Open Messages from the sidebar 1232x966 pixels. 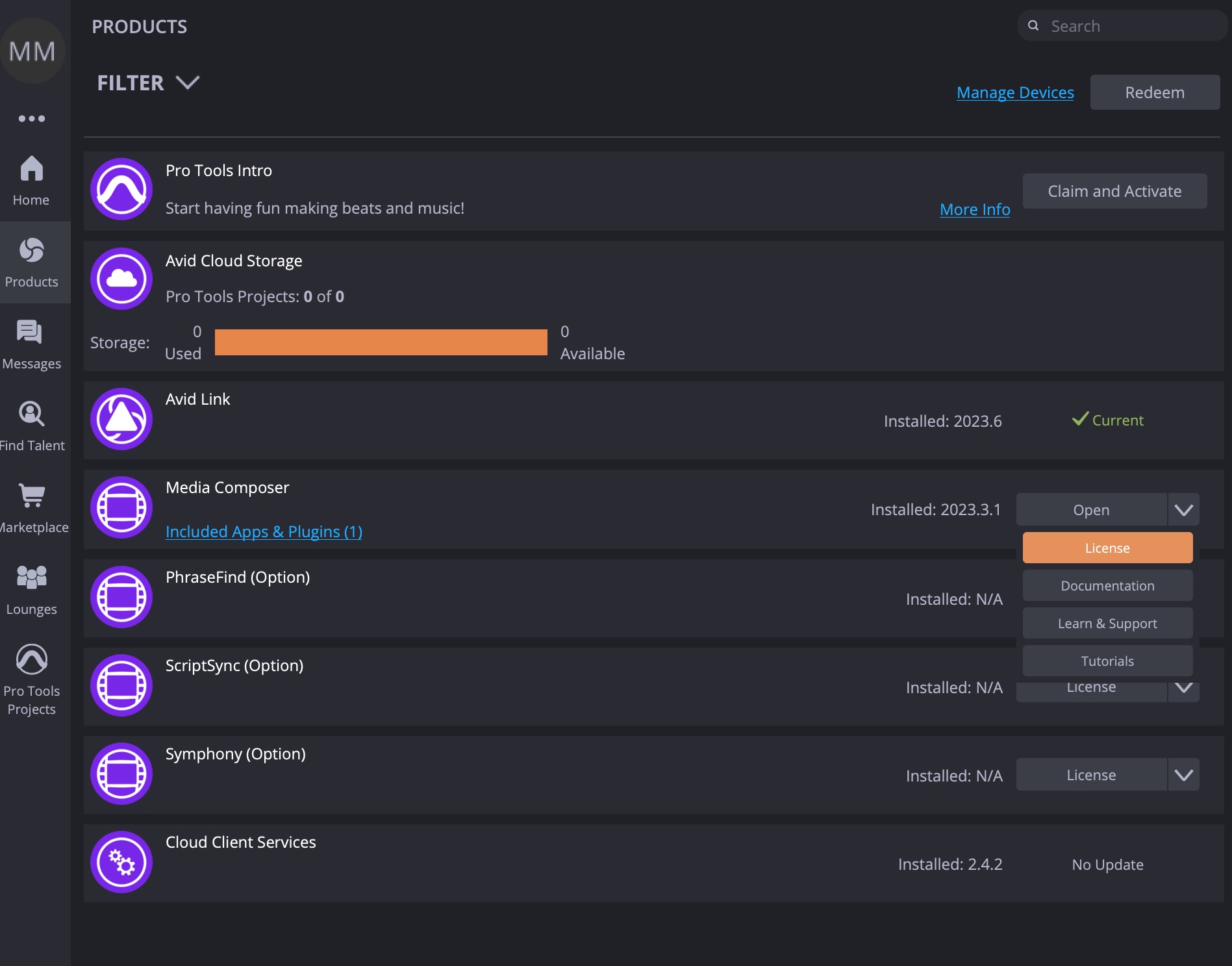pyautogui.click(x=31, y=345)
